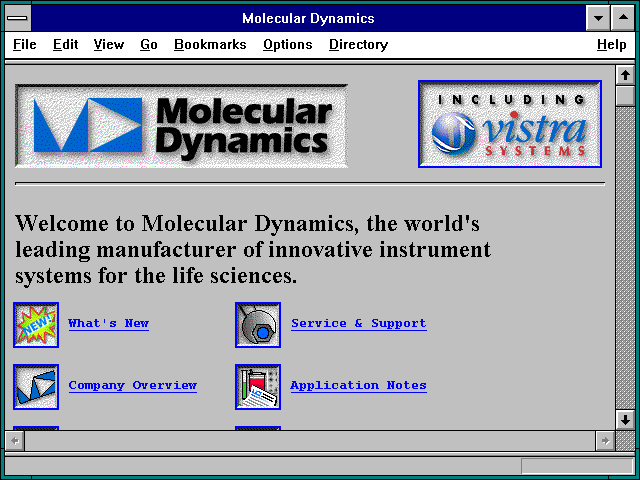
Task: Click the vertical scrollbar thumb
Action: pos(625,96)
